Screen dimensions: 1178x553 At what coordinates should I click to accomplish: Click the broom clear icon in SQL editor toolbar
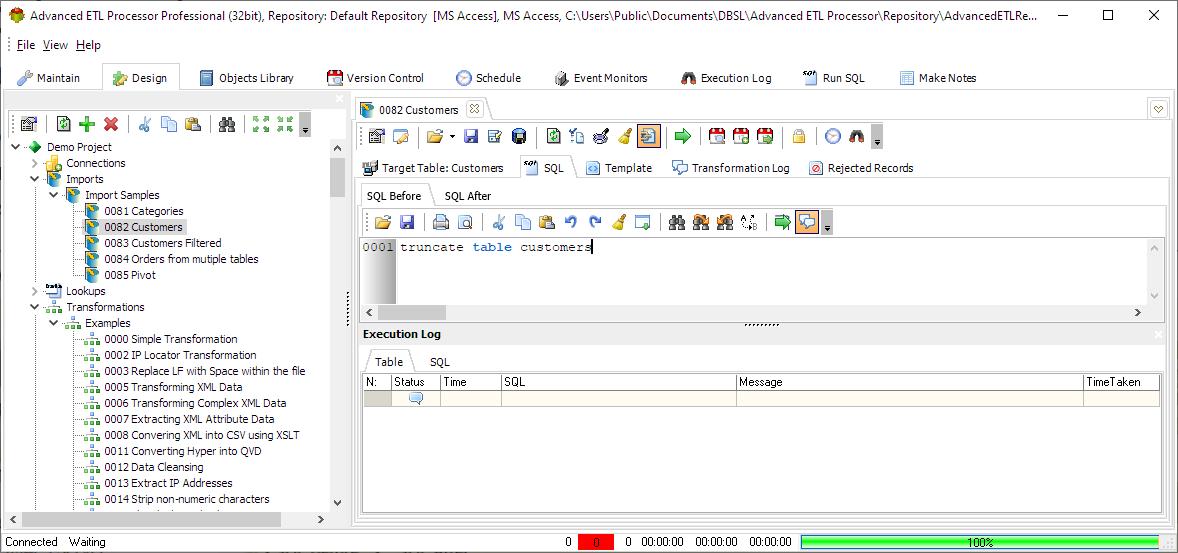pos(619,222)
